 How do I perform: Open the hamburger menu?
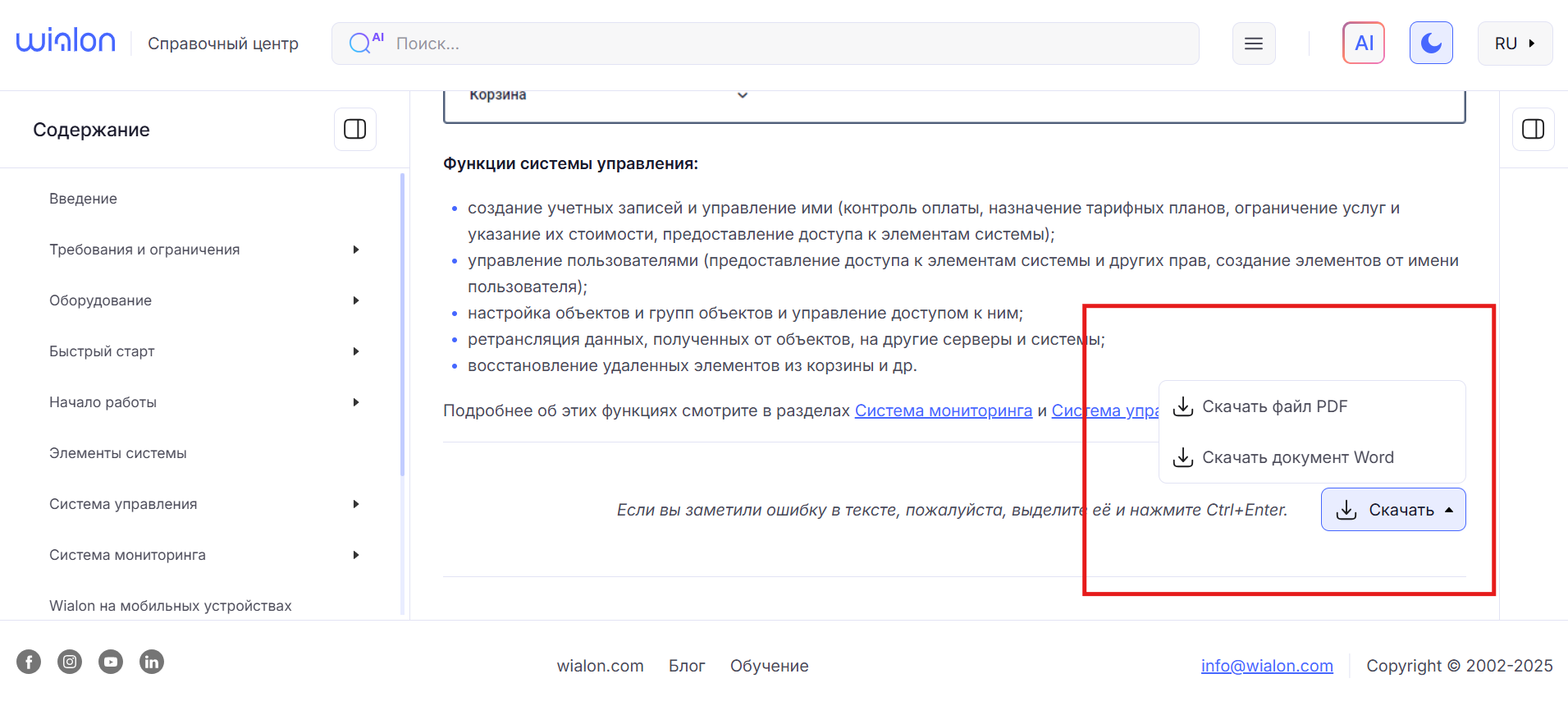[x=1254, y=44]
